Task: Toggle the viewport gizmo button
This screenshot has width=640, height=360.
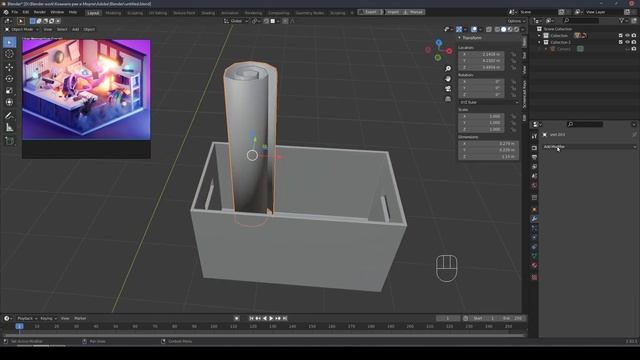Action: (x=459, y=29)
